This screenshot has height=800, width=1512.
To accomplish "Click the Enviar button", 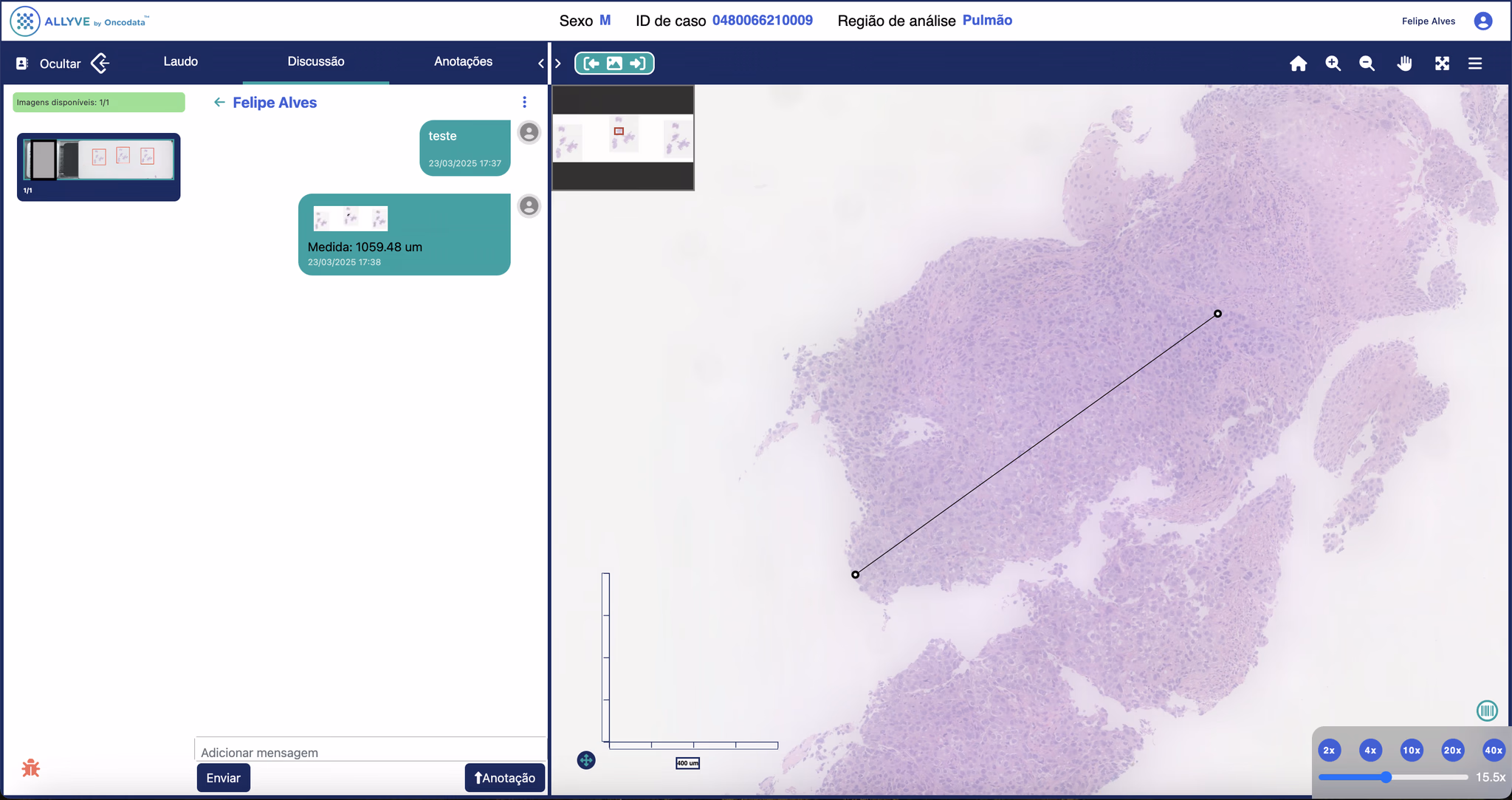I will point(223,778).
